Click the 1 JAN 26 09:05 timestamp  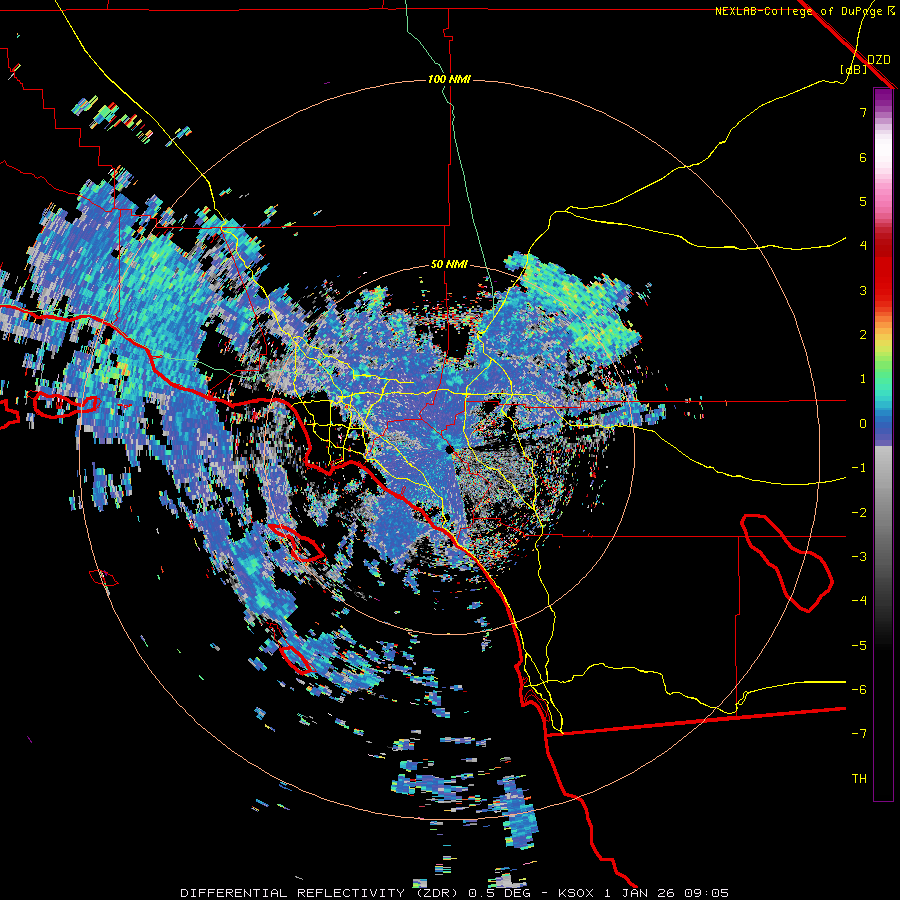click(x=666, y=893)
